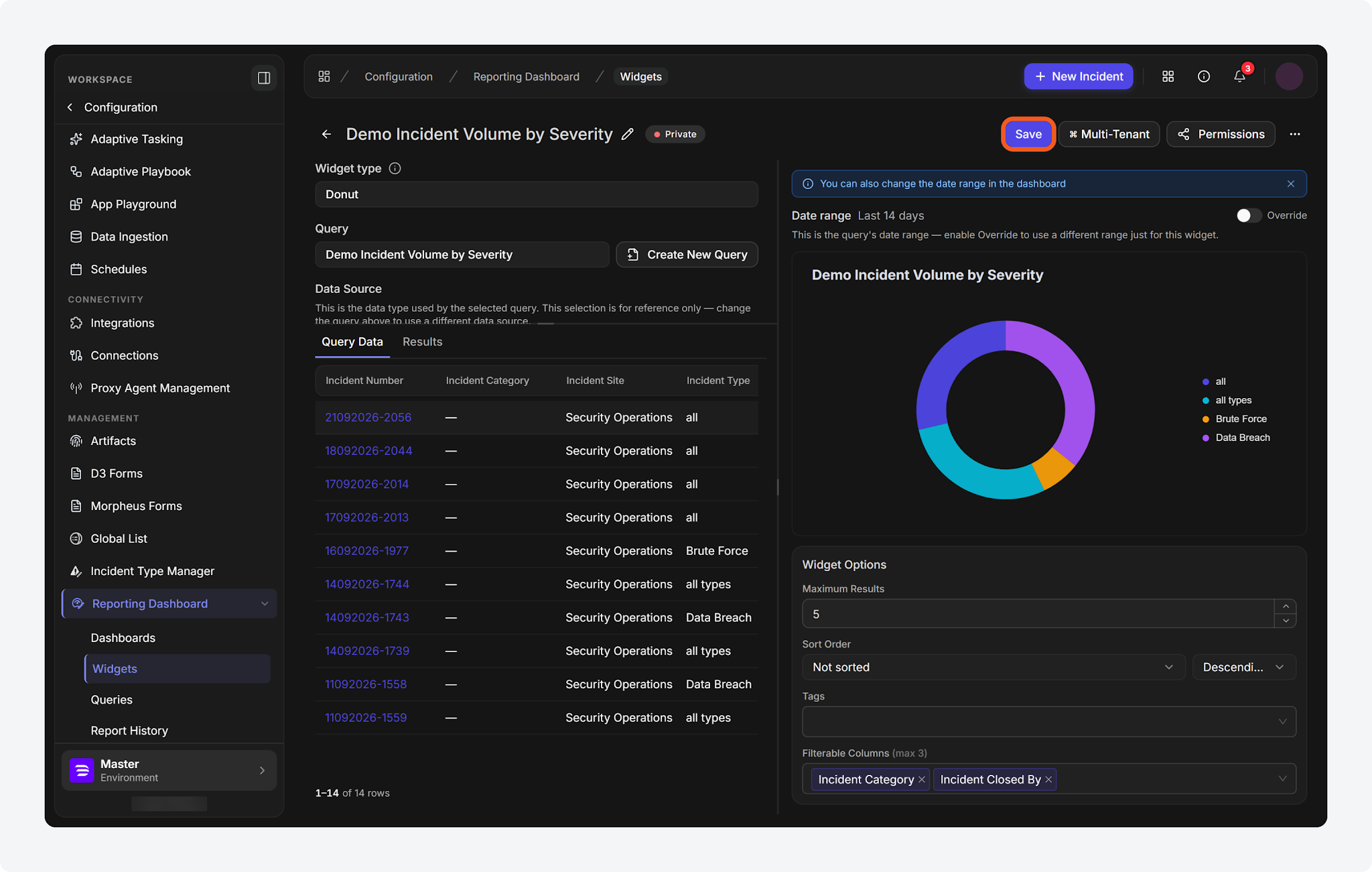1372x872 pixels.
Task: Open the apps grid icon beside New Incident
Action: [x=1168, y=76]
